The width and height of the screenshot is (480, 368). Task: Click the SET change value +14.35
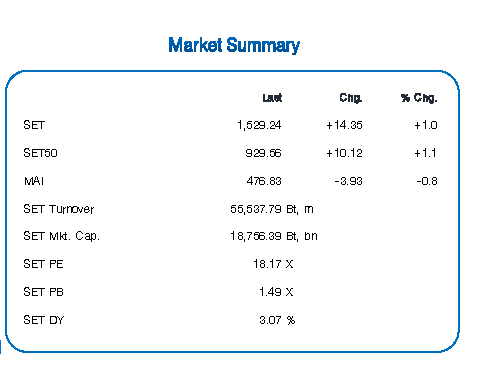click(344, 125)
